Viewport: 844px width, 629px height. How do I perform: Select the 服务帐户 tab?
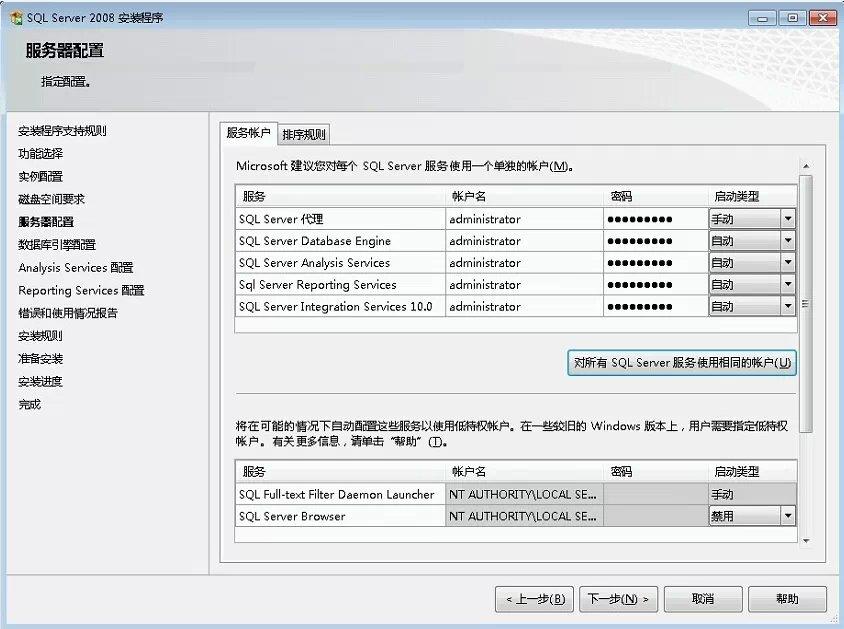(248, 133)
